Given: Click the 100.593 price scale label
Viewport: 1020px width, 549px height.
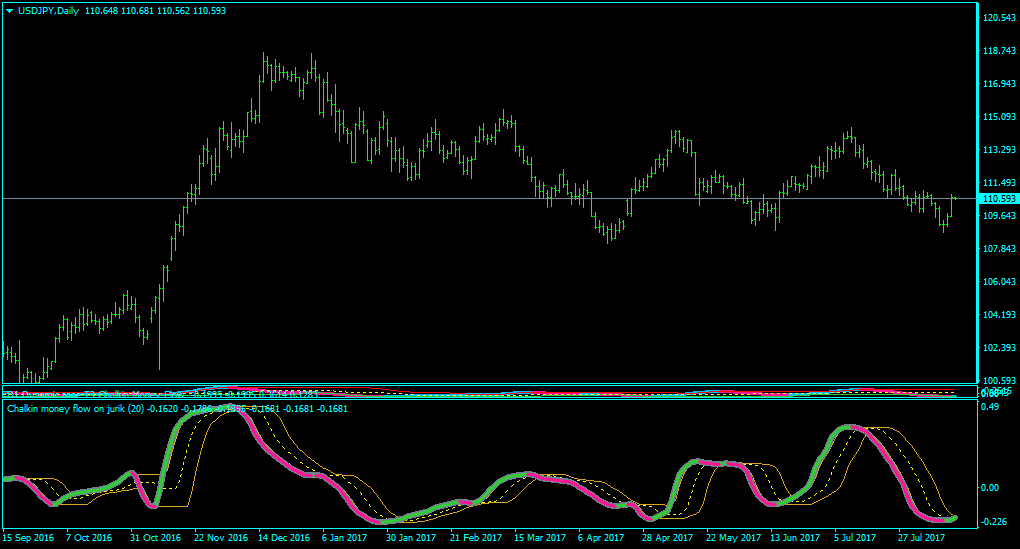Looking at the screenshot, I should pyautogui.click(x=1000, y=380).
